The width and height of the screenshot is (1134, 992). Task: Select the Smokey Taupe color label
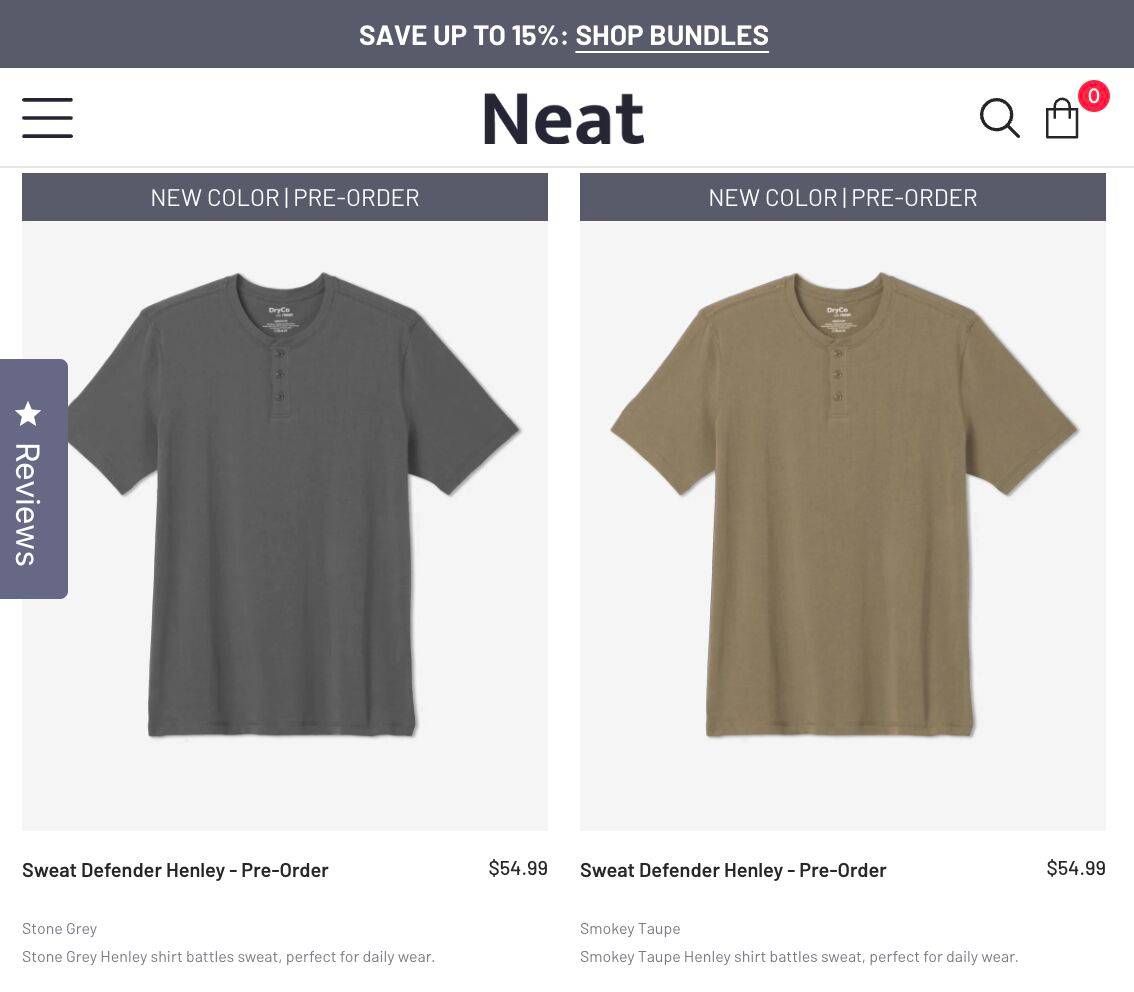coord(630,928)
